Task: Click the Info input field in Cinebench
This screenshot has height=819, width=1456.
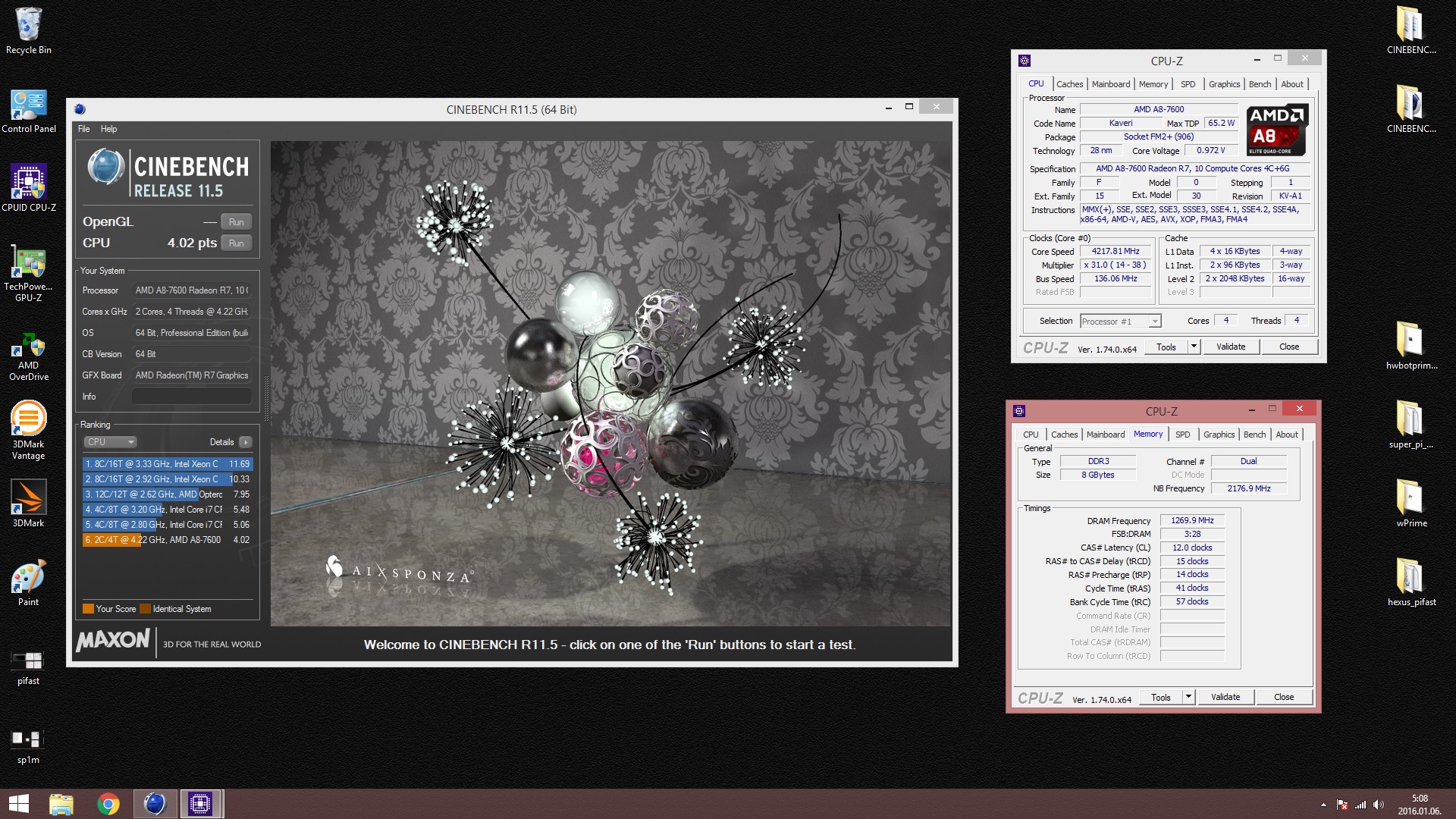Action: point(191,397)
